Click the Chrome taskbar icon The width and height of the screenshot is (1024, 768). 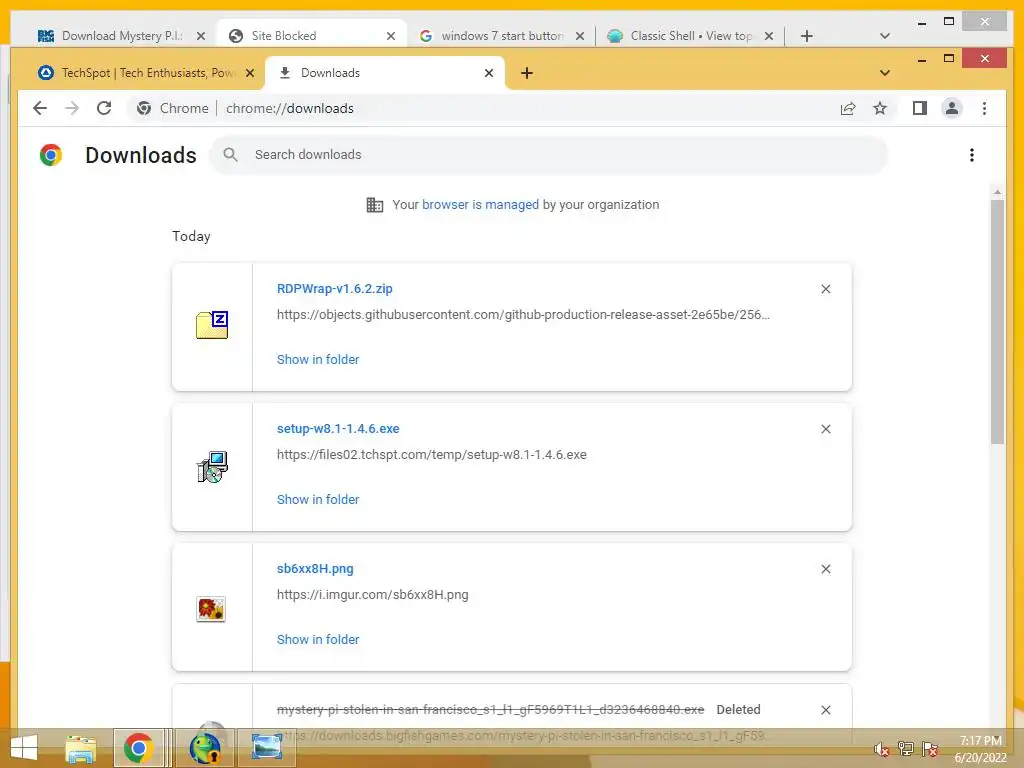pos(138,748)
